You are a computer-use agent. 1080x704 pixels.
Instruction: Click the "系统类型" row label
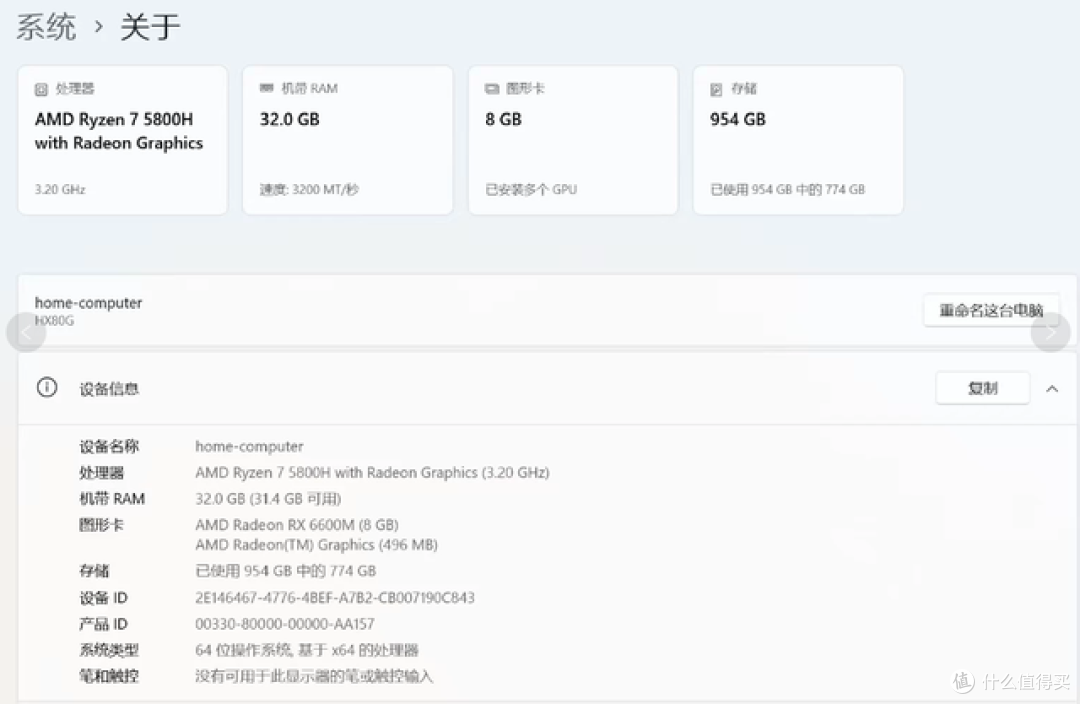[109, 650]
